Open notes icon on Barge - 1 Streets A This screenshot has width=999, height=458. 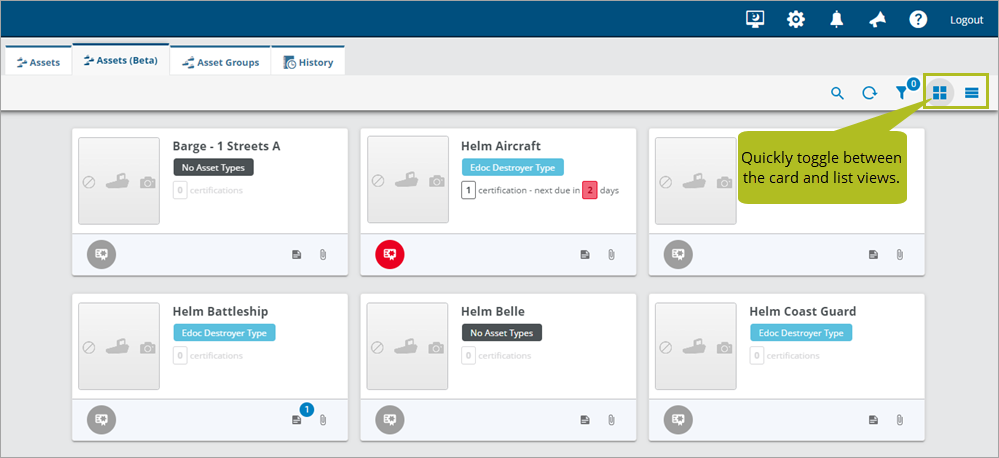click(296, 255)
